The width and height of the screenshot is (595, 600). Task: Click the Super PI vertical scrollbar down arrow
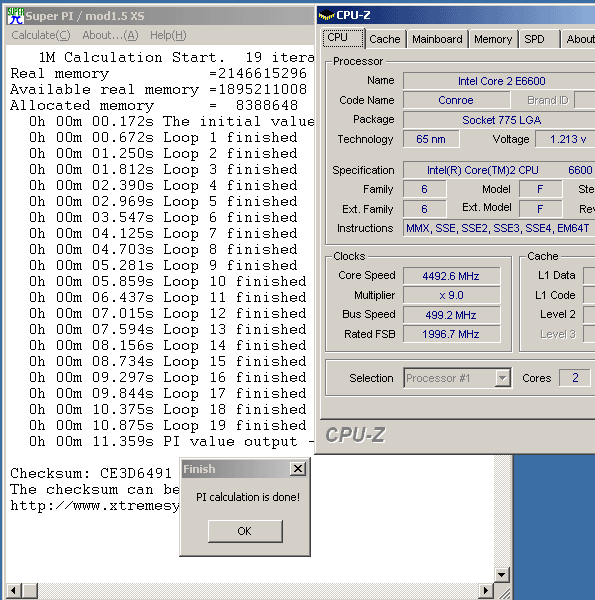[501, 575]
